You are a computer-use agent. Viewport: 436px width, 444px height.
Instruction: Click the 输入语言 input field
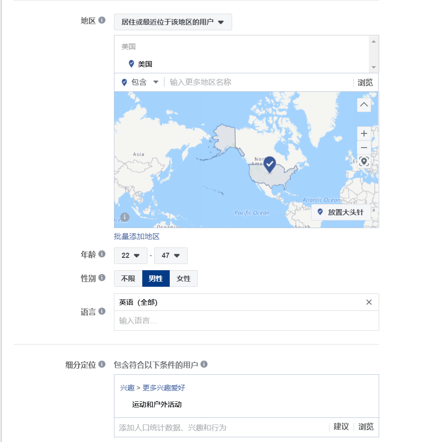pyautogui.click(x=246, y=321)
